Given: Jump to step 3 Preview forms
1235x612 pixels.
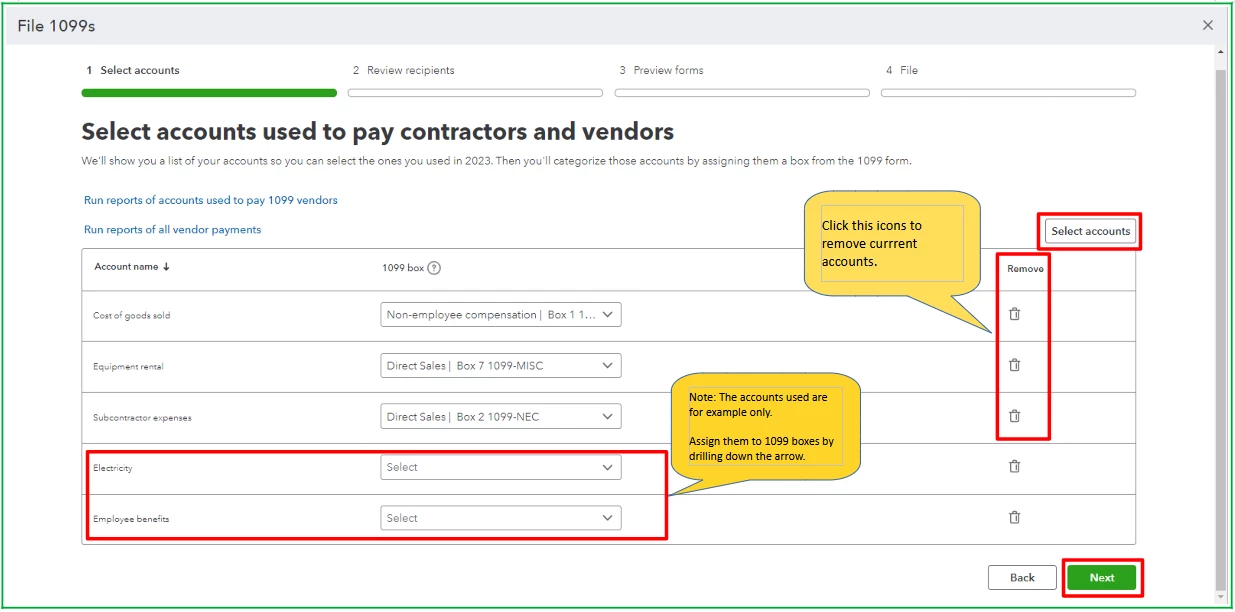Looking at the screenshot, I should coord(661,70).
